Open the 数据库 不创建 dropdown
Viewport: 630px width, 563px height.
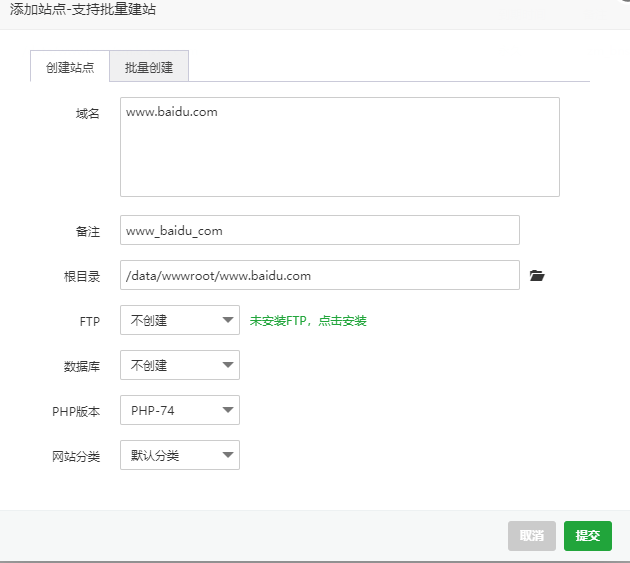[x=180, y=365]
